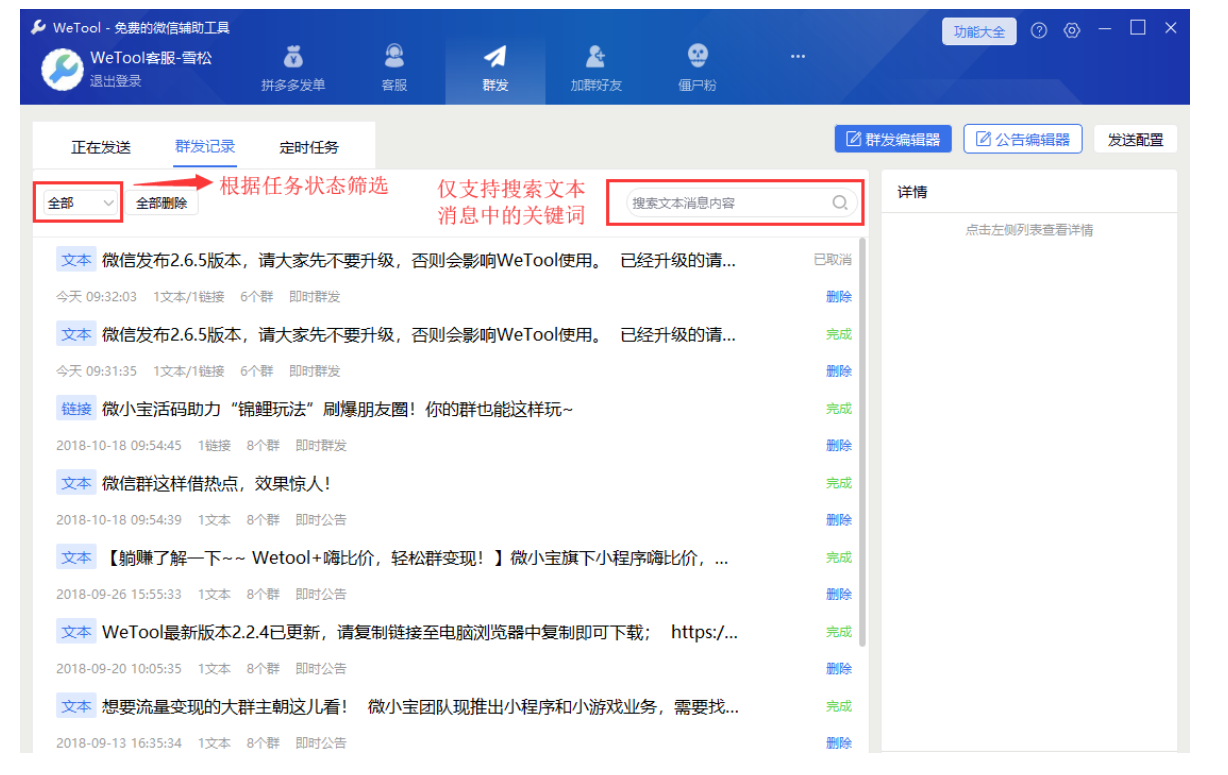Click the WeTool account avatar
Viewport: 1228px width, 775px height.
(62, 69)
